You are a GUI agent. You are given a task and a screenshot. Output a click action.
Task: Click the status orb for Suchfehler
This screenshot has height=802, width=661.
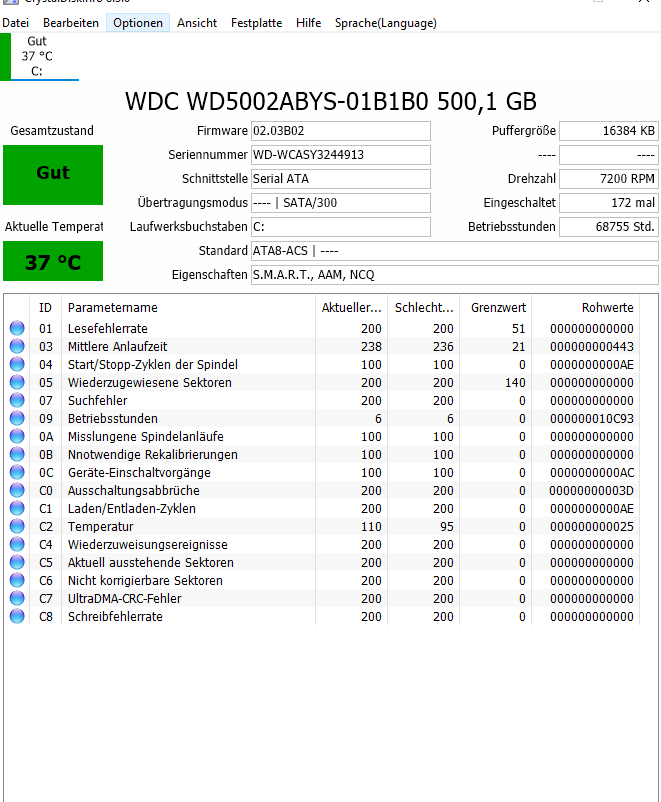click(x=17, y=400)
